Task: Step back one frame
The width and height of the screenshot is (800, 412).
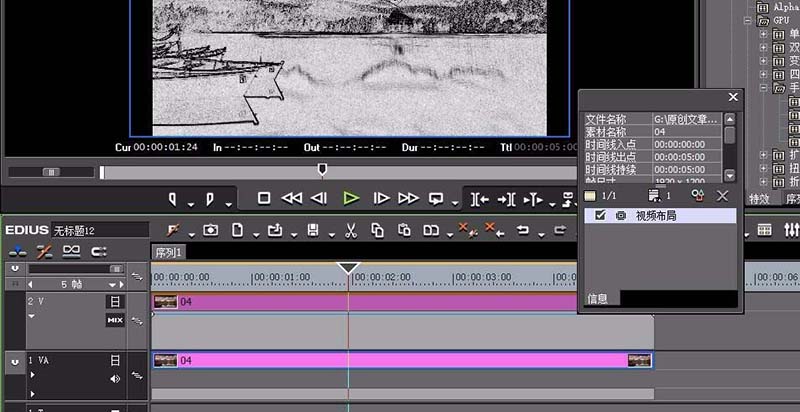Action: [x=319, y=198]
